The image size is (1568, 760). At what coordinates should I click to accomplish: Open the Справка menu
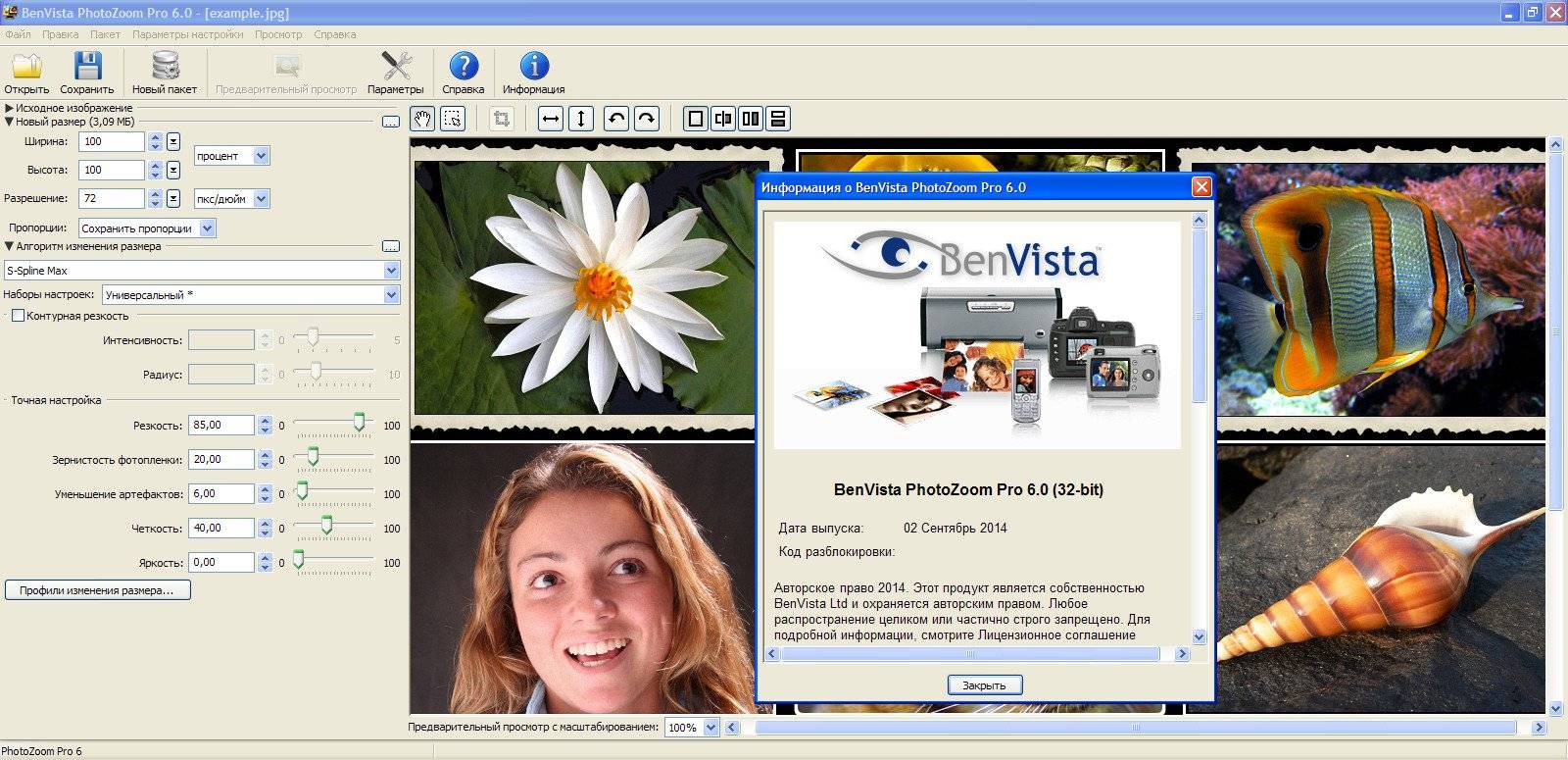(x=335, y=34)
